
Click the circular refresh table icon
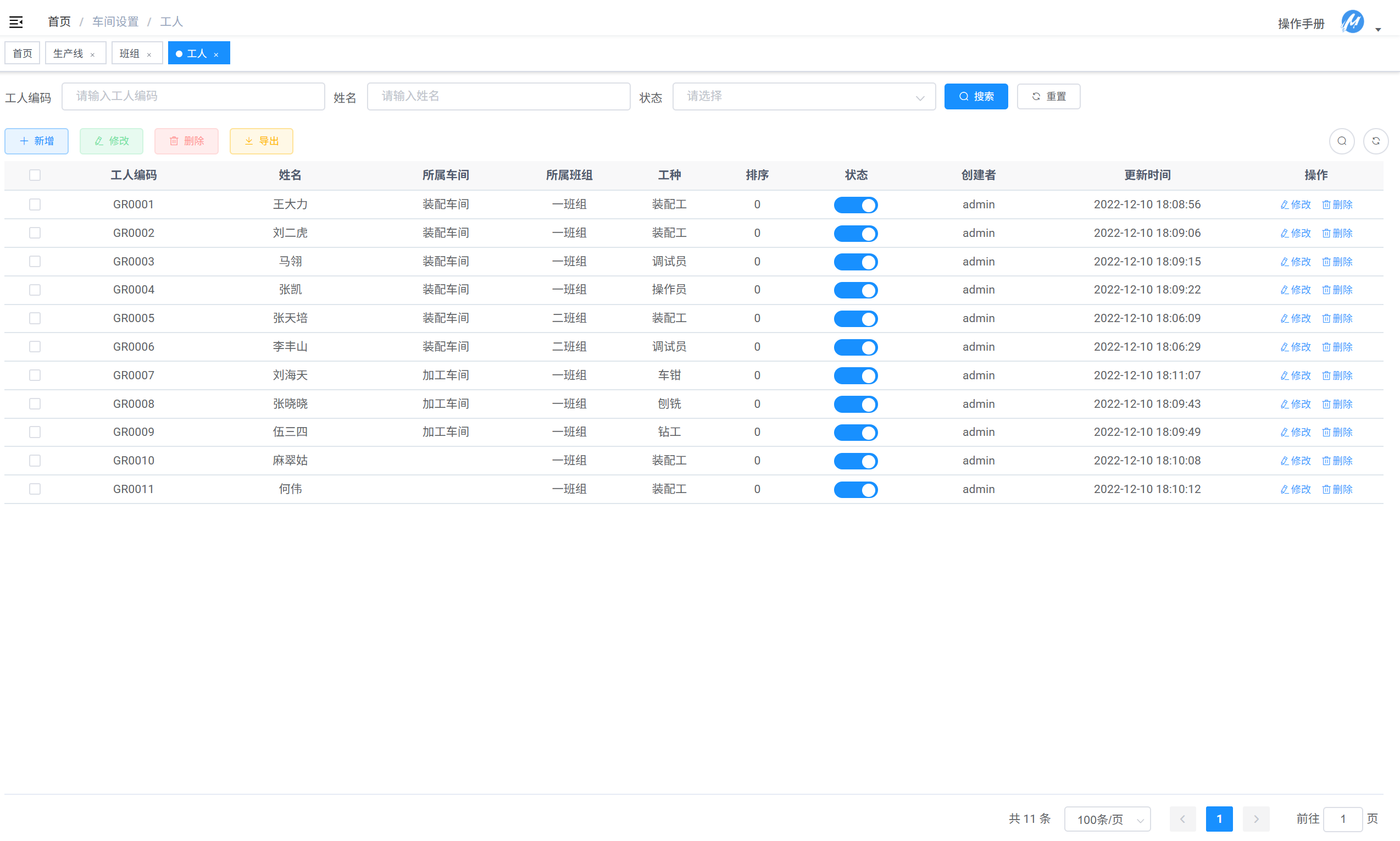pyautogui.click(x=1375, y=141)
